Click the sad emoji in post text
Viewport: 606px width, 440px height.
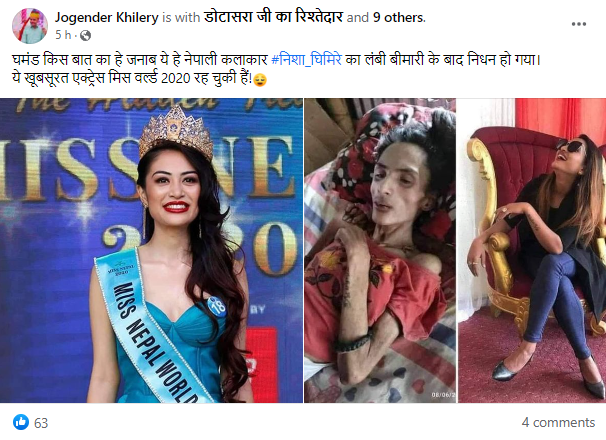pos(260,80)
